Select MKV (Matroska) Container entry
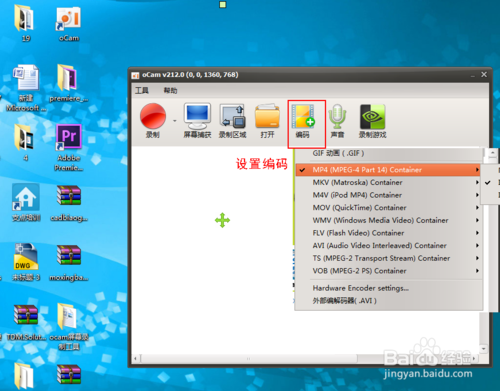The width and height of the screenshot is (500, 391). pos(388,182)
